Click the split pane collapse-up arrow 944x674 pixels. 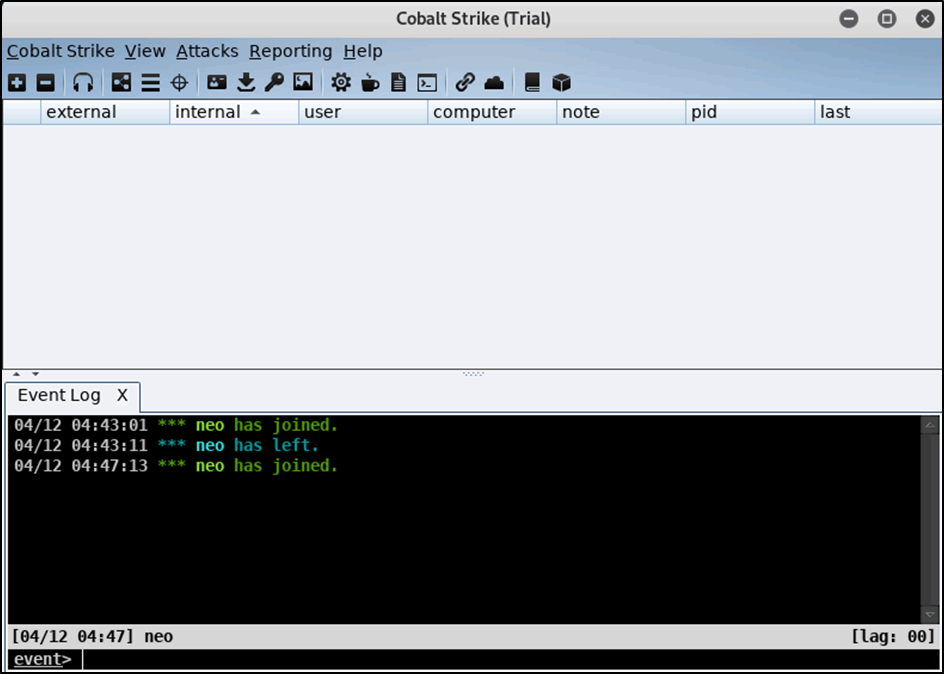pos(16,374)
